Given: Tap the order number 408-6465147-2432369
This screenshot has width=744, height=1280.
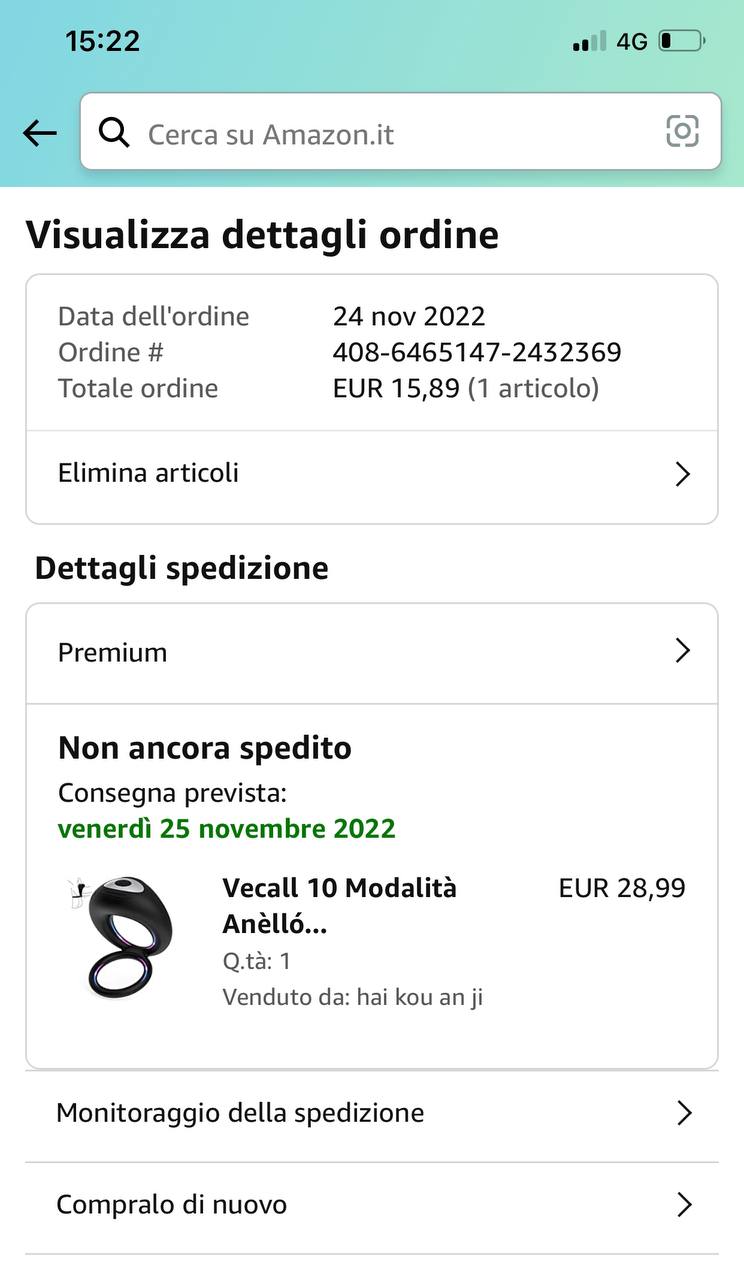Looking at the screenshot, I should (477, 352).
